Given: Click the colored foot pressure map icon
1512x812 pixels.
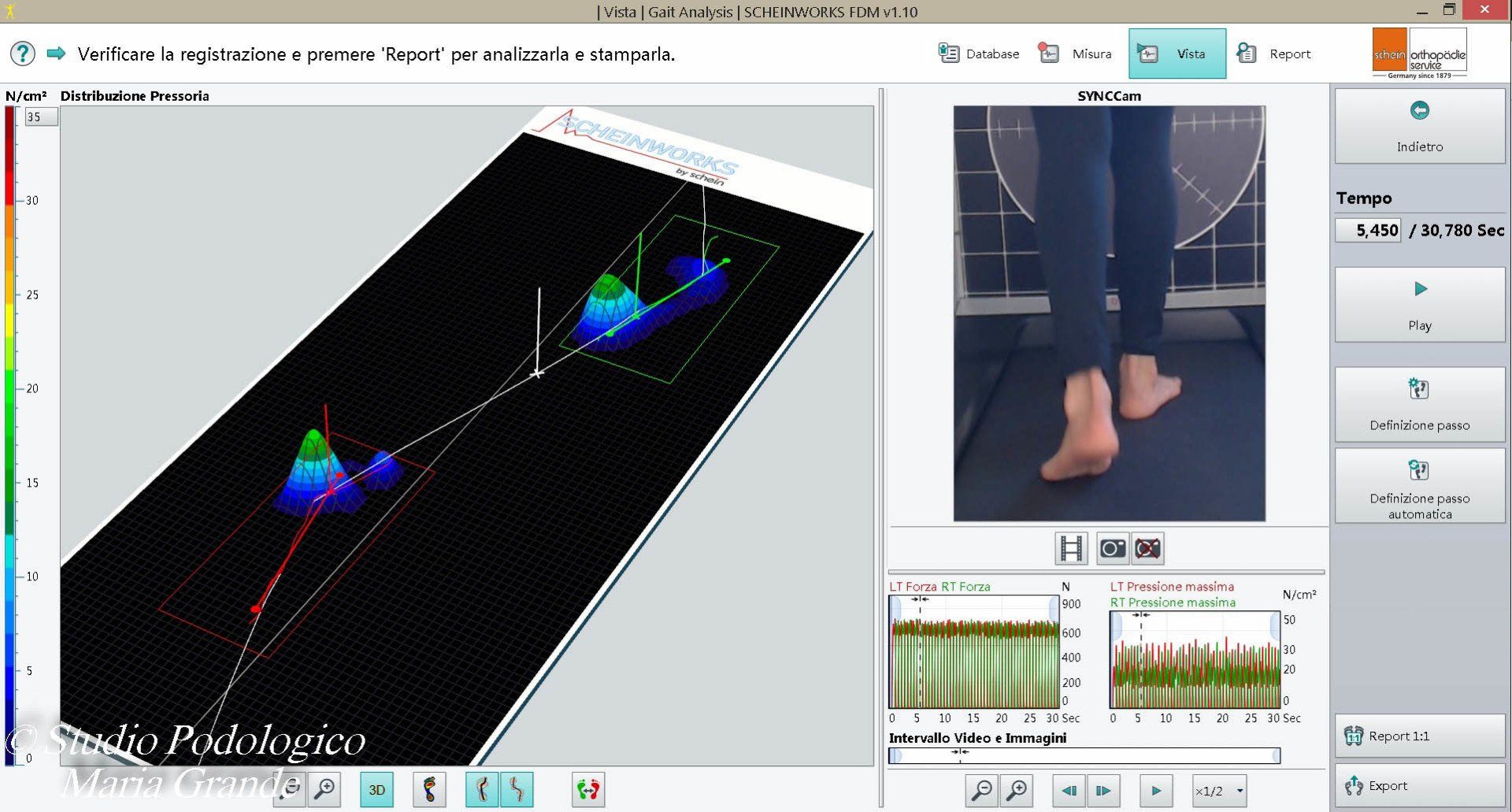Looking at the screenshot, I should 429,789.
